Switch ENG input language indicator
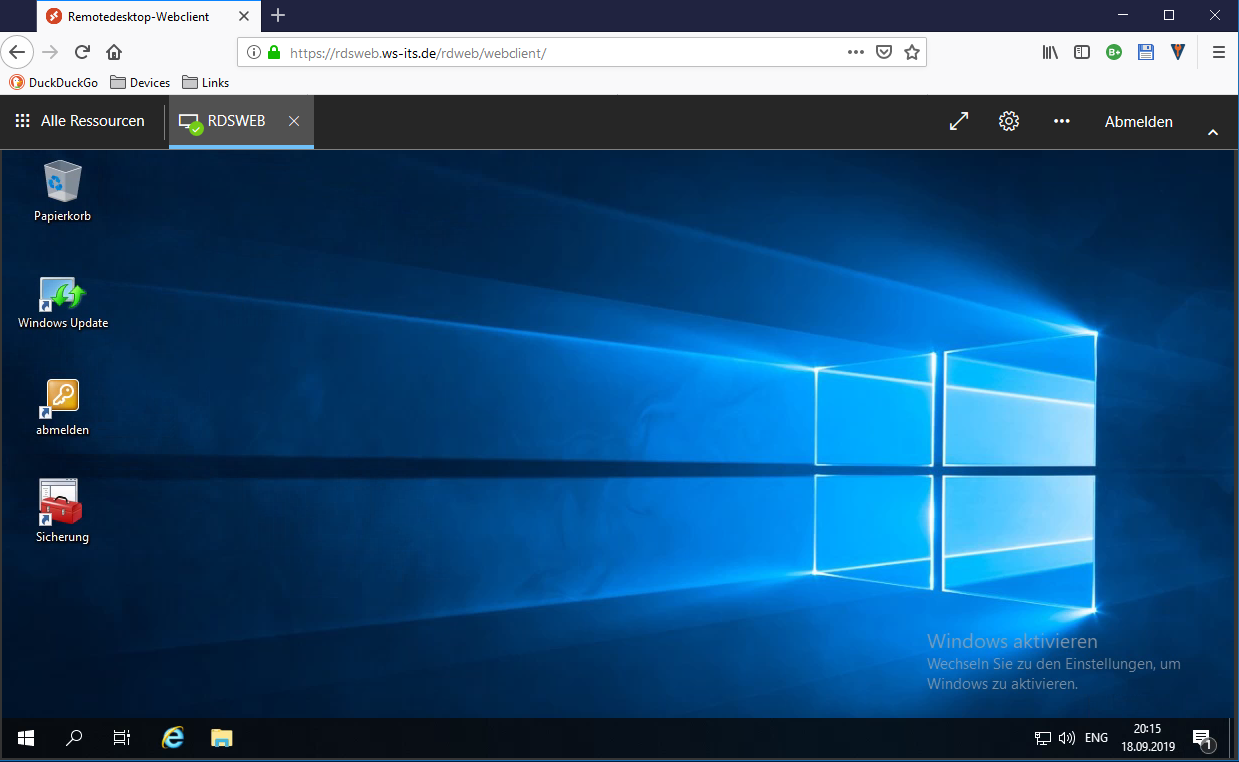The image size is (1239, 762). pyautogui.click(x=1096, y=738)
